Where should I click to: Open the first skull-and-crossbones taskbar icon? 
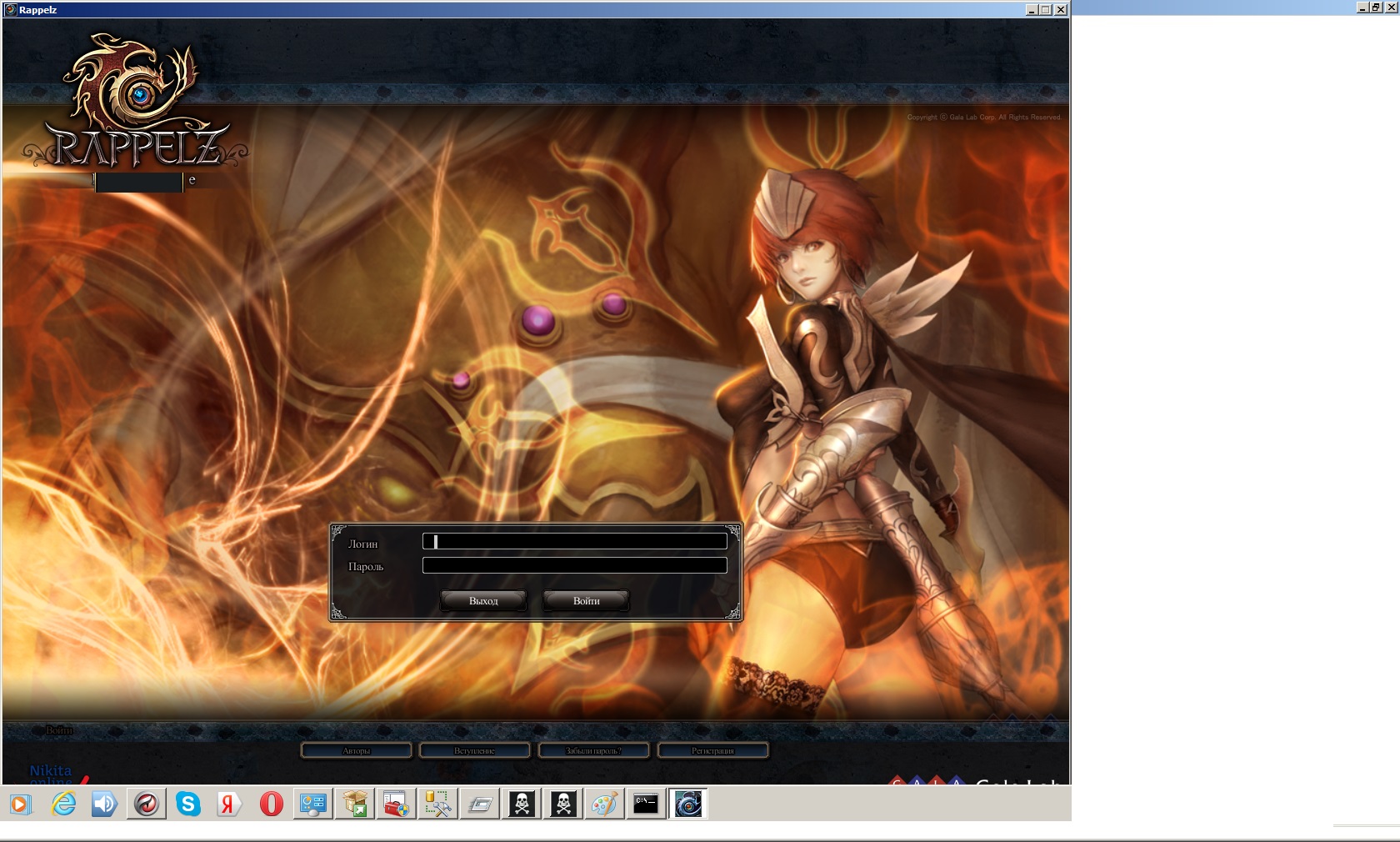(522, 804)
